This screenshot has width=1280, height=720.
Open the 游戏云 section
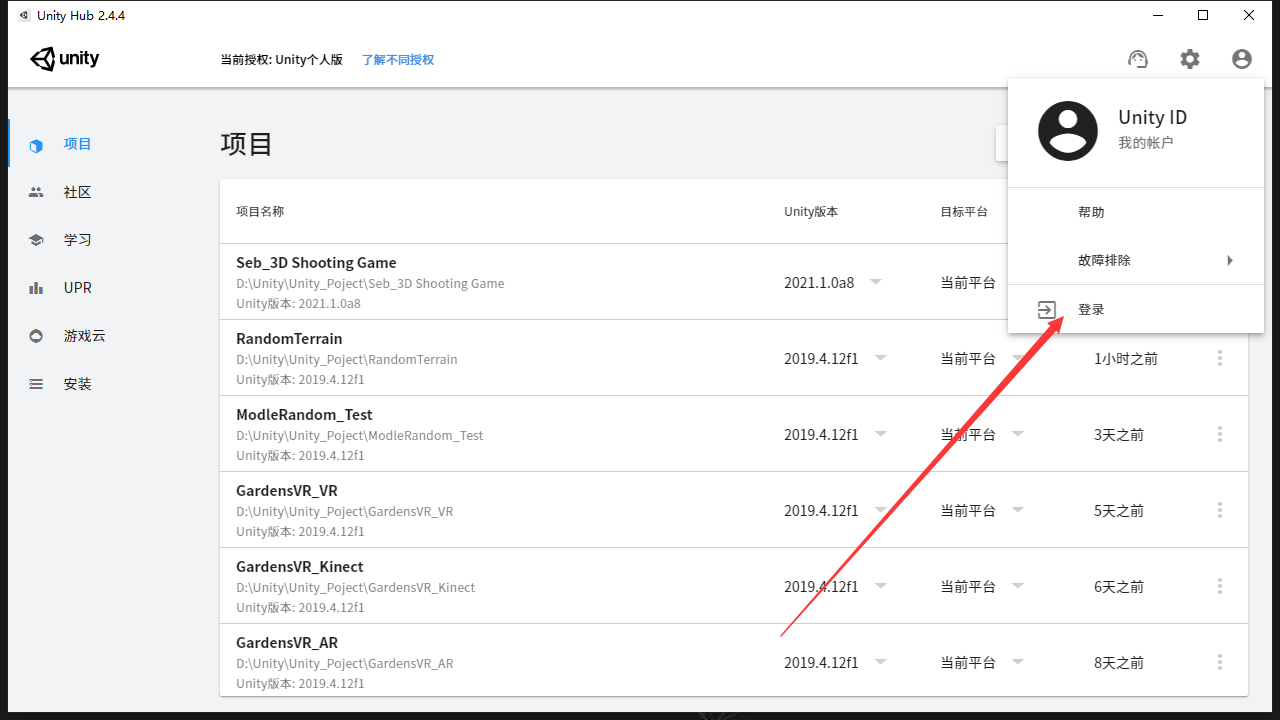pyautogui.click(x=83, y=335)
